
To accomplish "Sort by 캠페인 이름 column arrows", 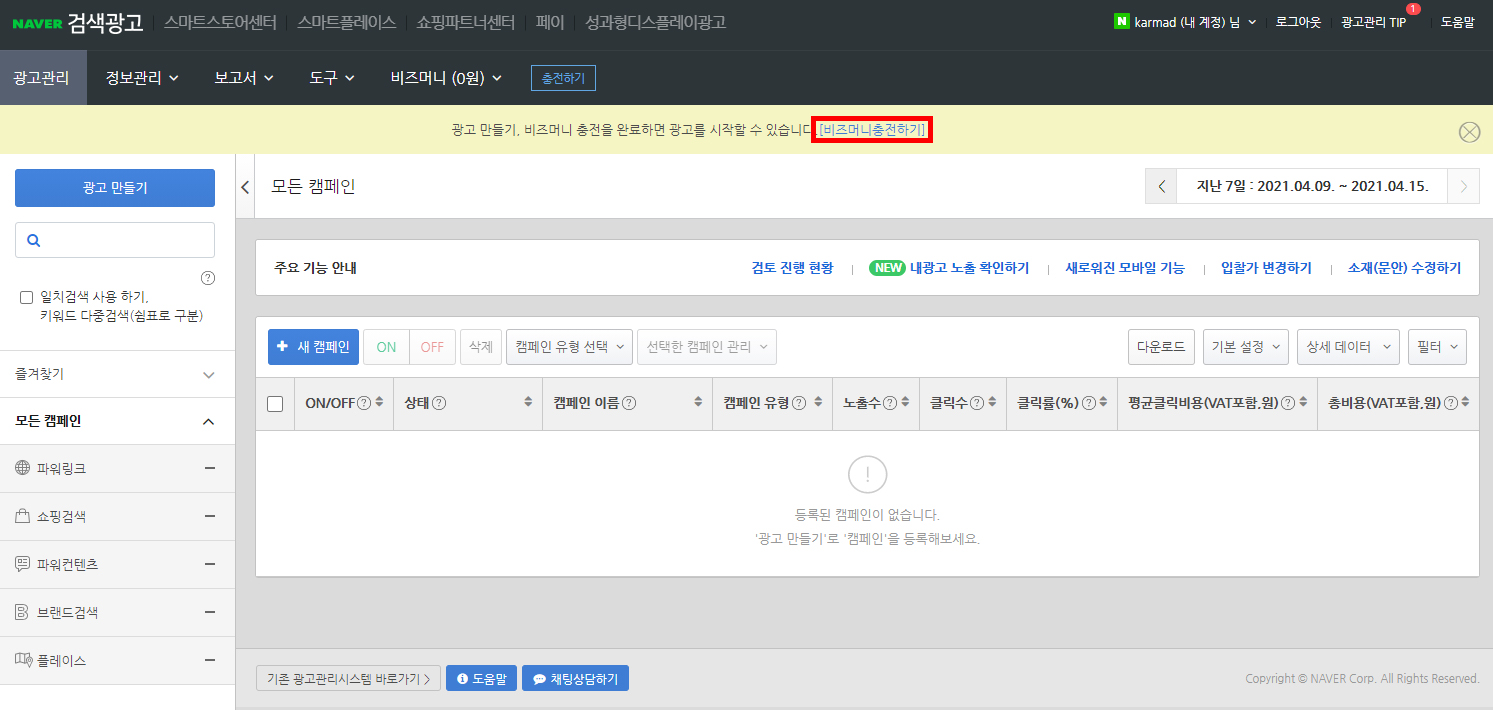I will [698, 403].
